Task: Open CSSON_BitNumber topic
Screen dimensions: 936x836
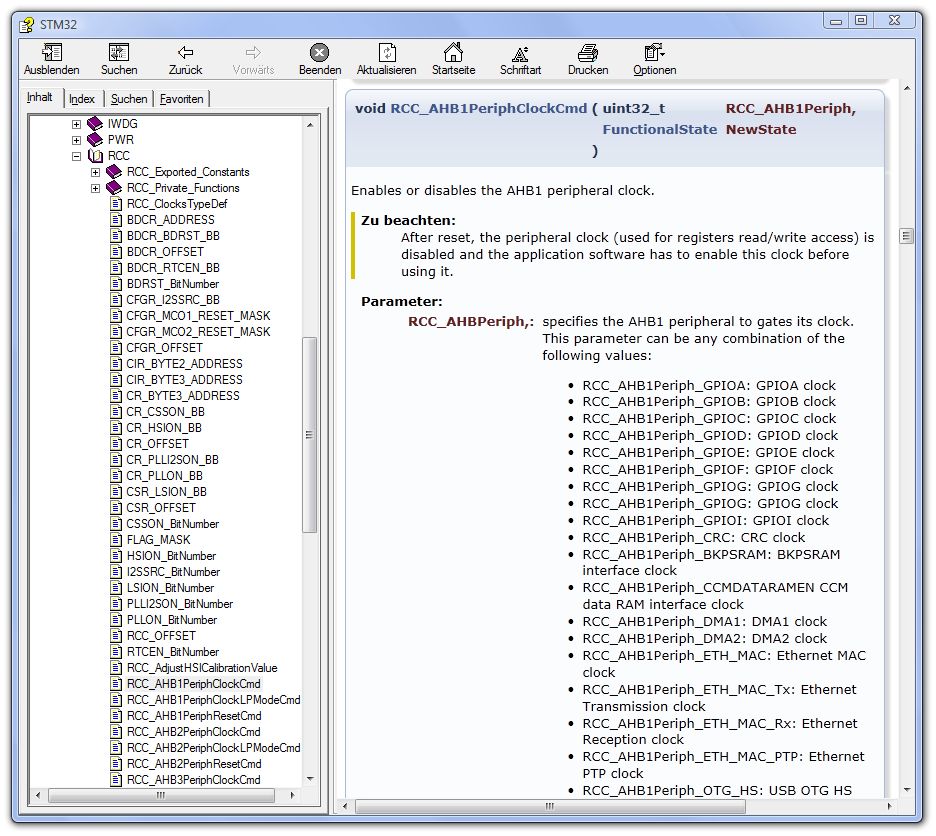Action: pos(173,524)
